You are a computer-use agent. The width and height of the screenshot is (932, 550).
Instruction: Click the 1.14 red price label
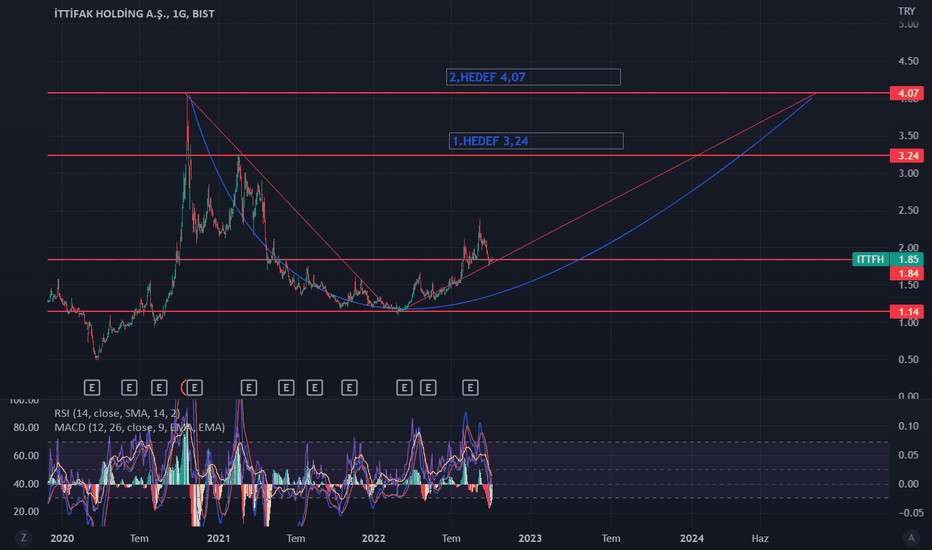click(907, 312)
